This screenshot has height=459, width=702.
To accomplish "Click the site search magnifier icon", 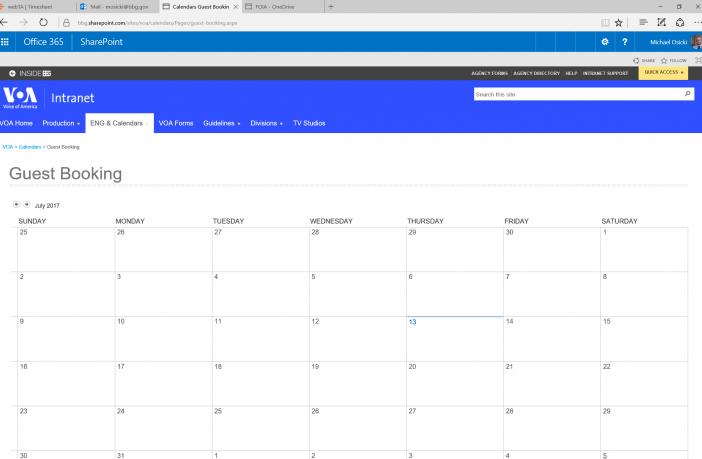I will pos(688,94).
